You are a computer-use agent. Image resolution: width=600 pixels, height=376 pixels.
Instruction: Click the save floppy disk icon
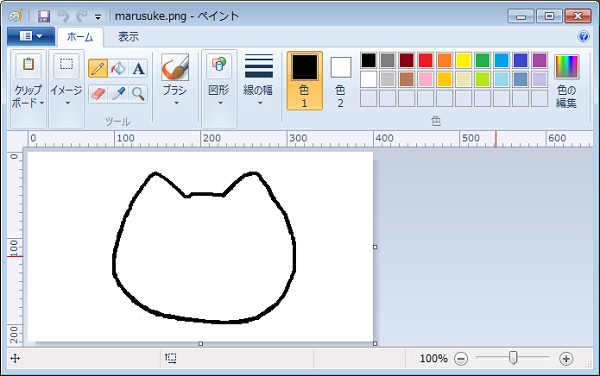tap(44, 16)
